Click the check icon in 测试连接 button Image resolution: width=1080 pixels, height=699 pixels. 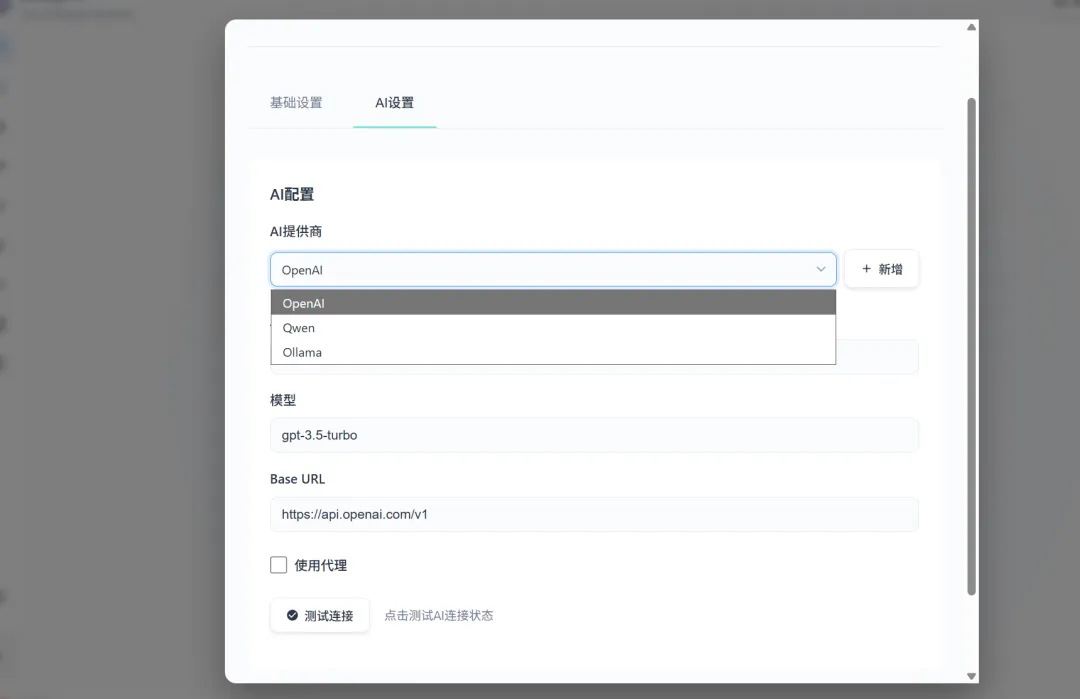point(293,616)
